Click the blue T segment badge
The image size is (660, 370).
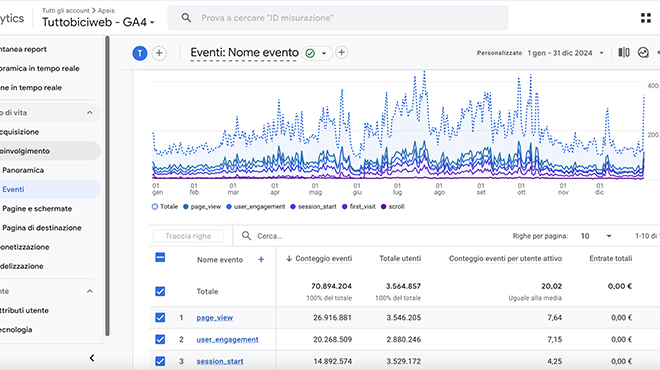click(140, 53)
